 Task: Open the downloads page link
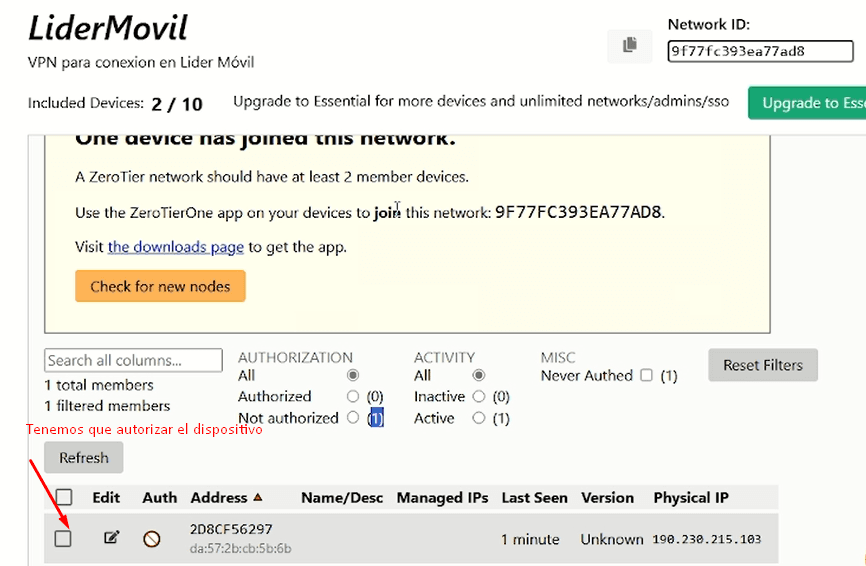coord(176,247)
